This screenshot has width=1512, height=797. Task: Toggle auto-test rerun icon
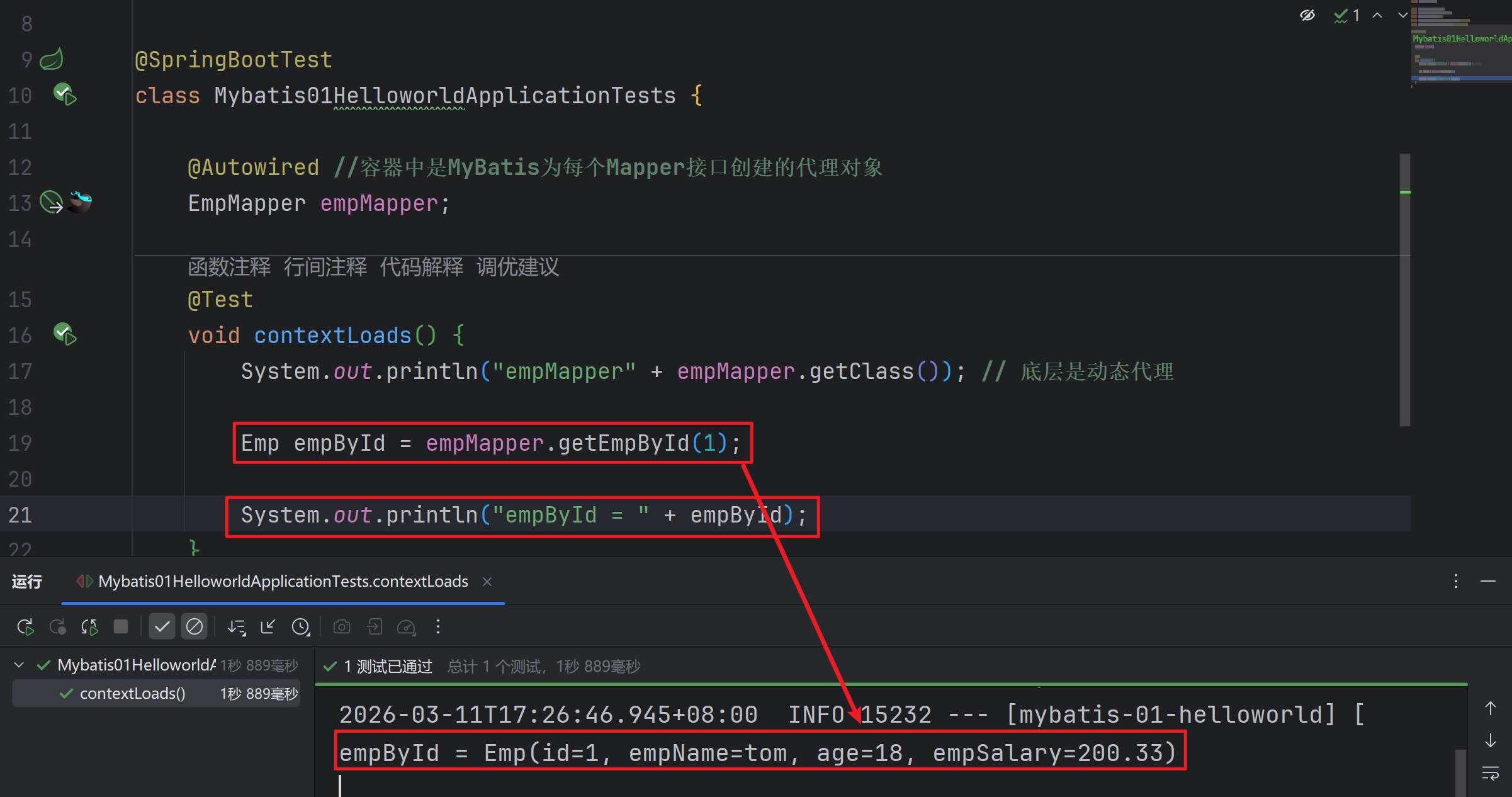point(89,626)
